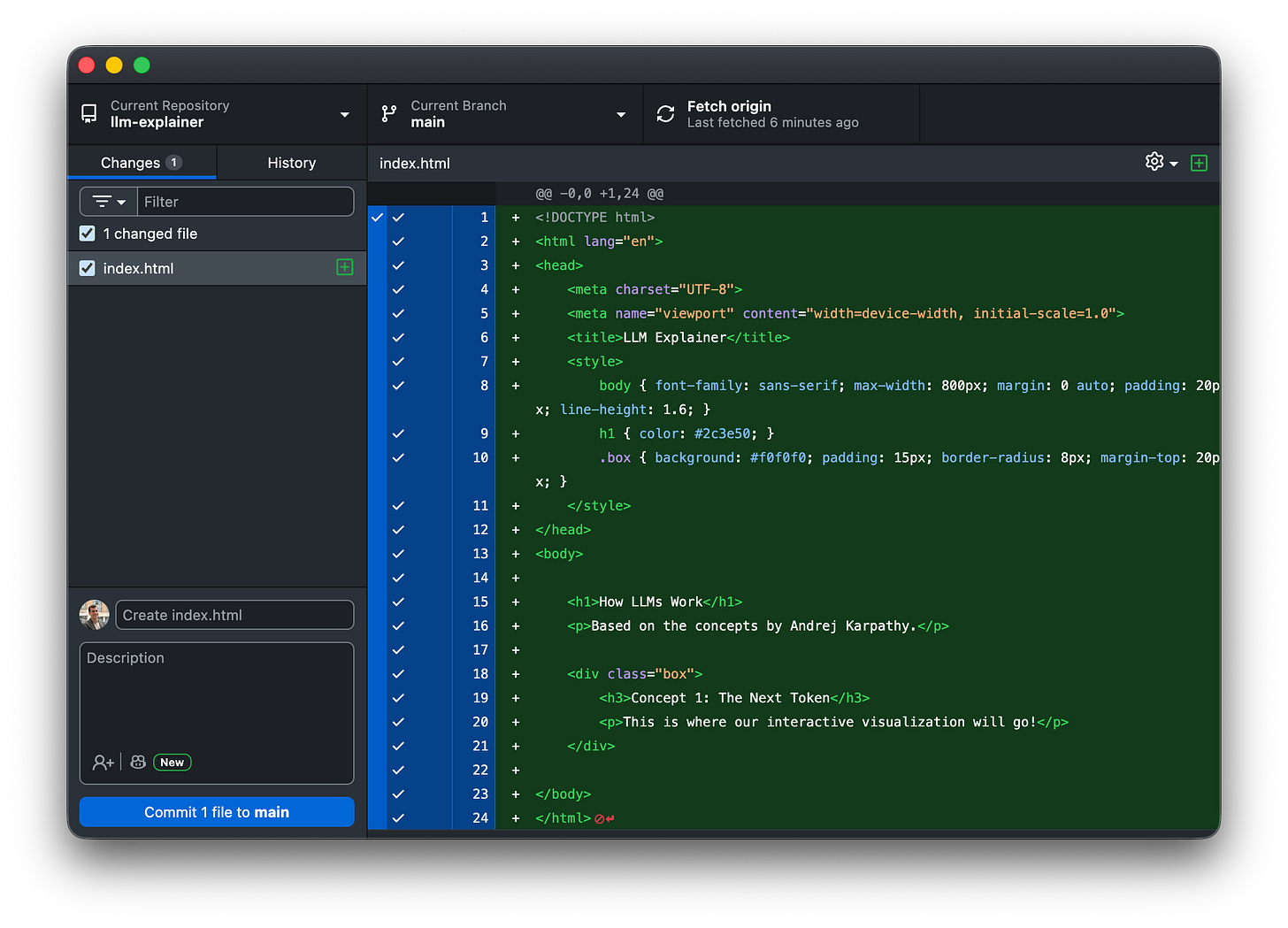1288x928 pixels.
Task: Deselect line 15 in the diff gutter
Action: (x=397, y=601)
